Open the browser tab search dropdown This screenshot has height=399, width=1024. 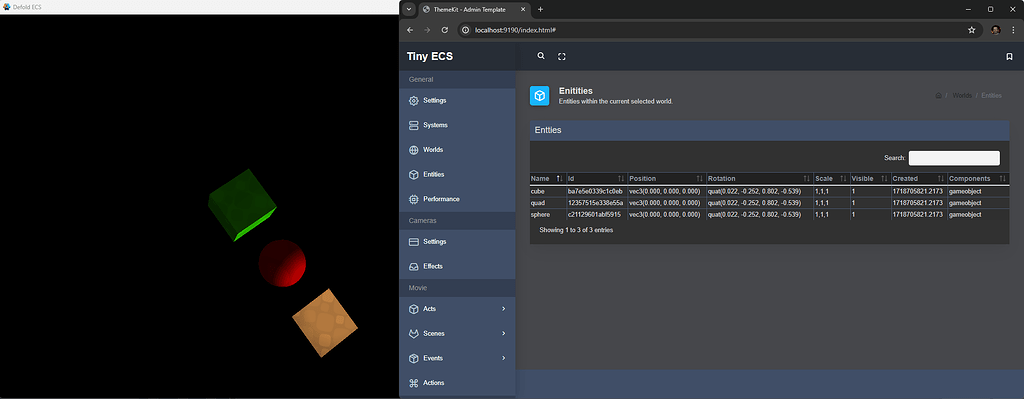click(x=409, y=9)
